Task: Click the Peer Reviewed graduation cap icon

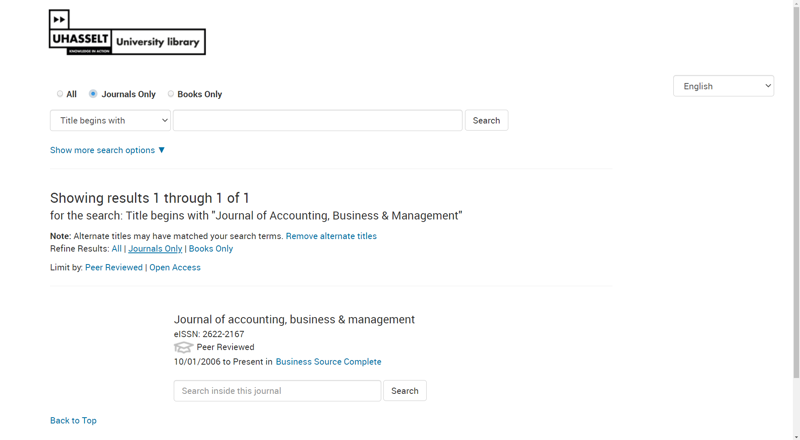Action: pos(183,347)
